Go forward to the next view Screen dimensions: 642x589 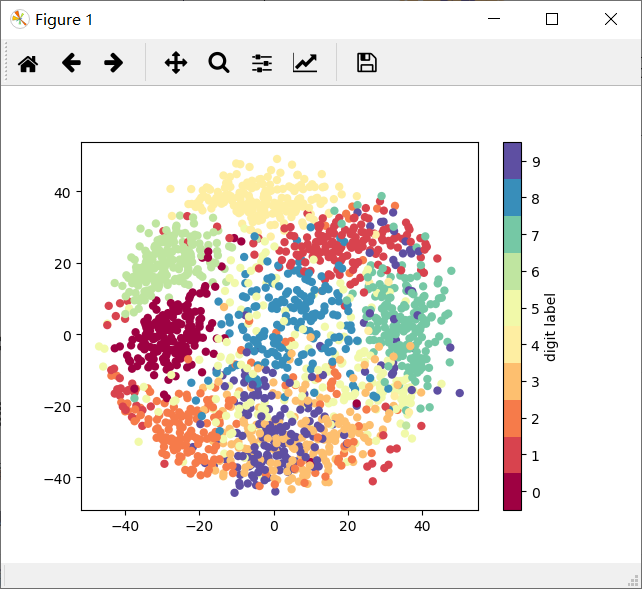pos(113,63)
